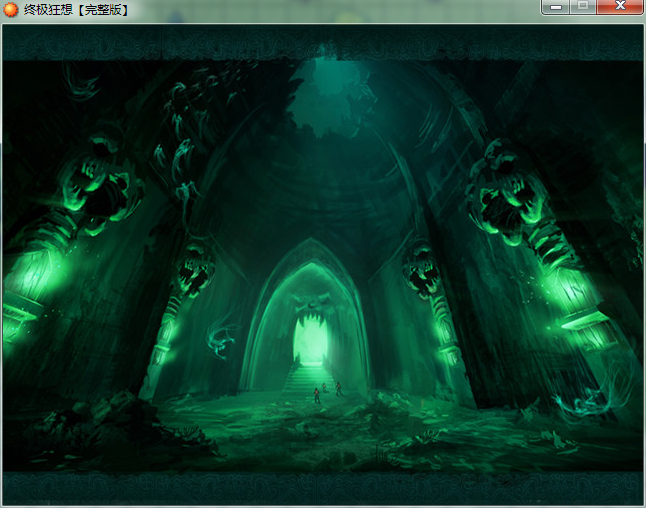Close the 终极狂想 game window
The image size is (646, 508).
[620, 7]
